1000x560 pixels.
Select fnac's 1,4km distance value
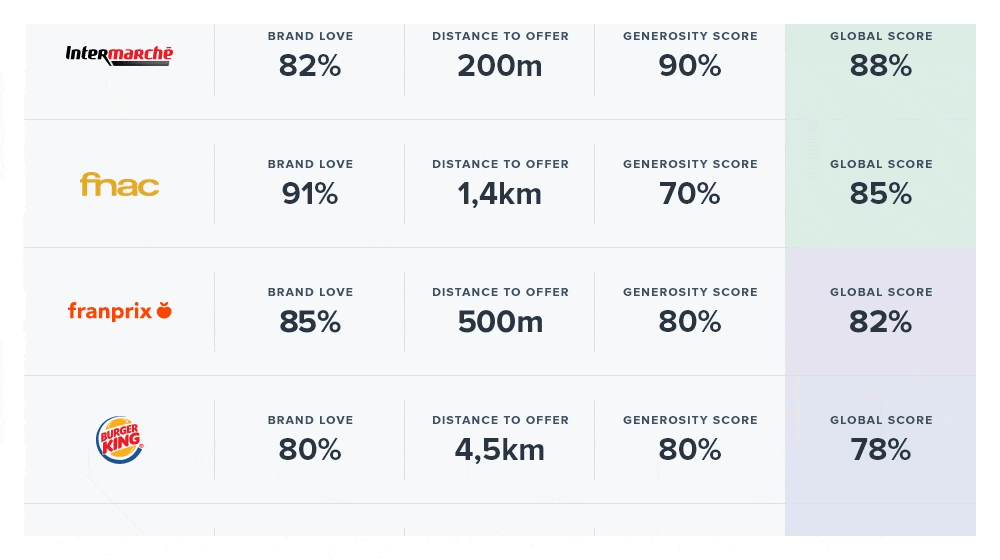[500, 194]
